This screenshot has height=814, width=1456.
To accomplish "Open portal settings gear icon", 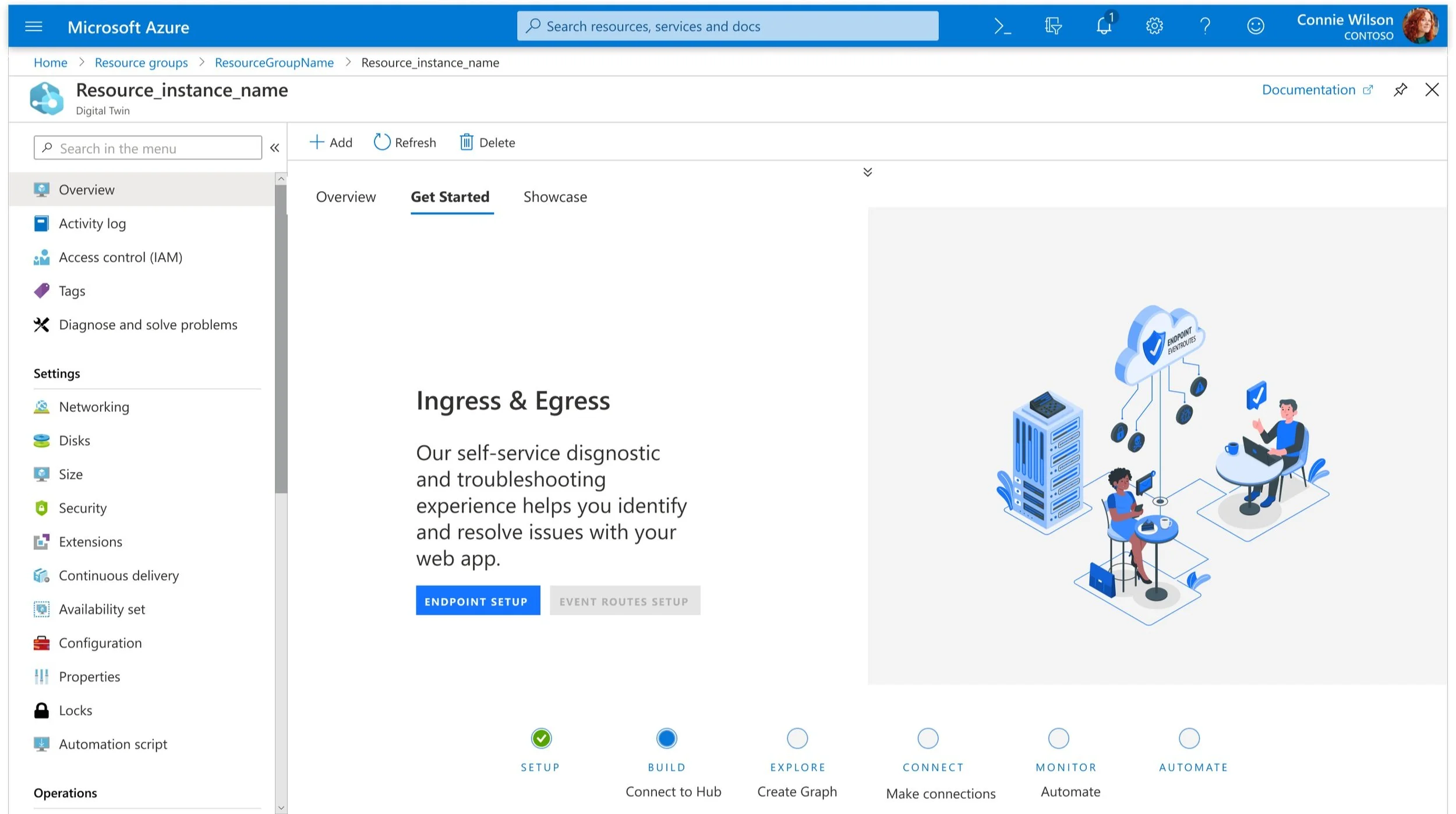I will (x=1154, y=26).
